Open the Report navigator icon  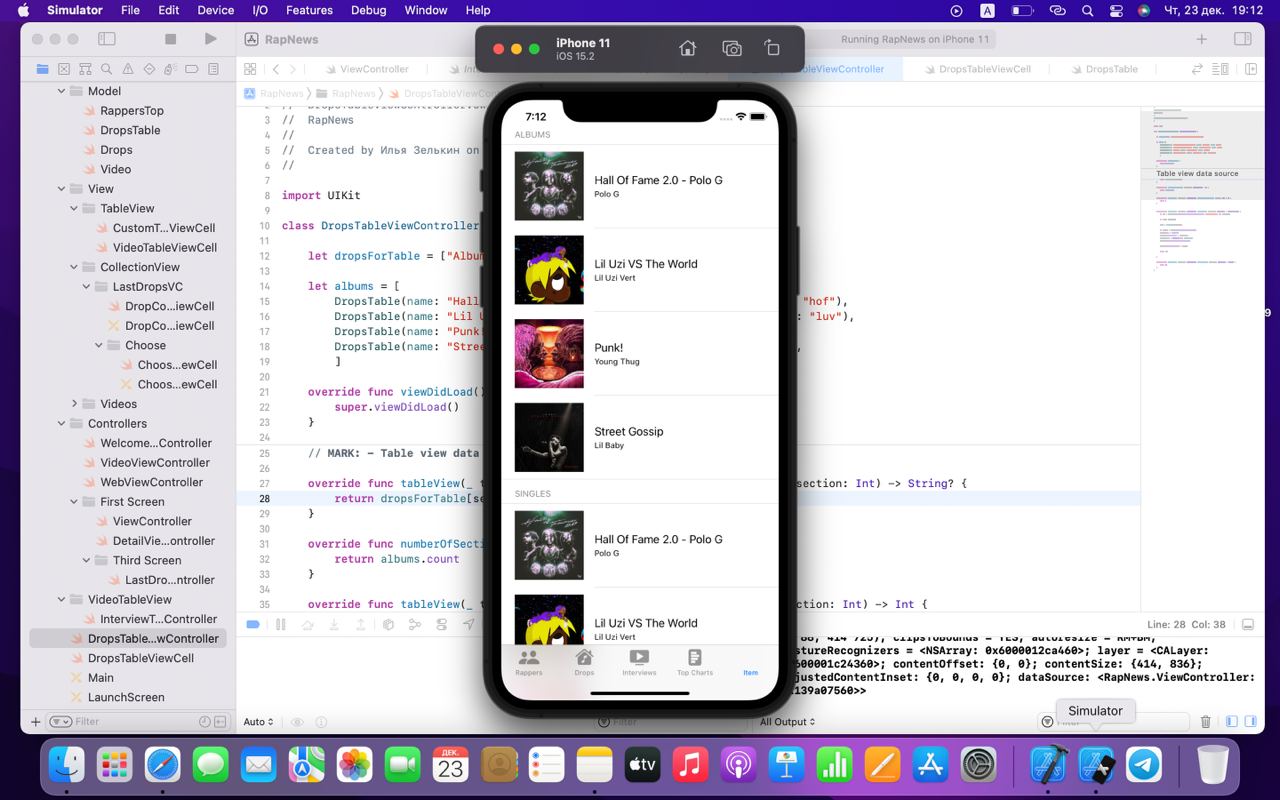pos(214,69)
